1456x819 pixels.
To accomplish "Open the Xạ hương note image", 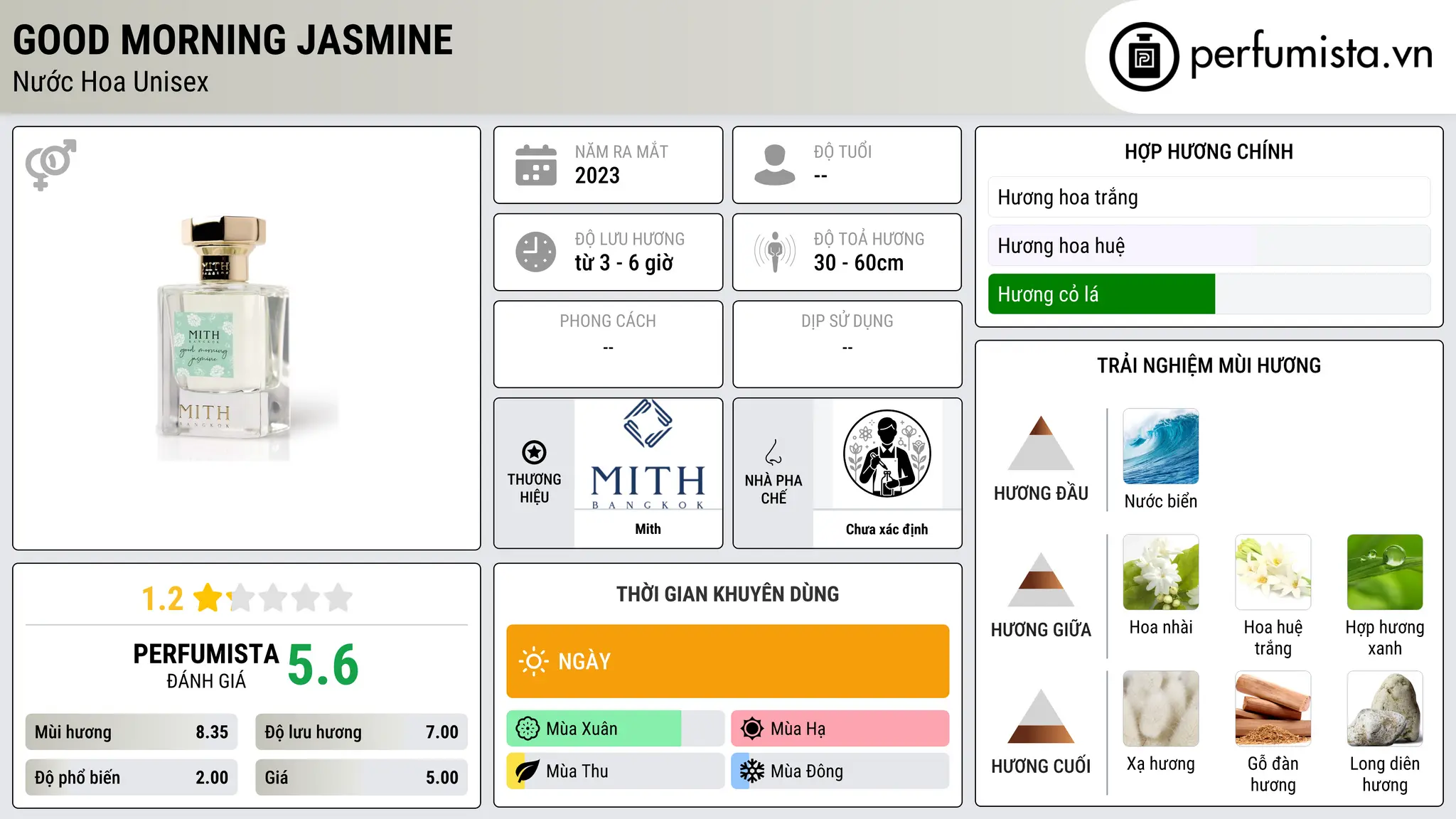I will click(x=1161, y=709).
